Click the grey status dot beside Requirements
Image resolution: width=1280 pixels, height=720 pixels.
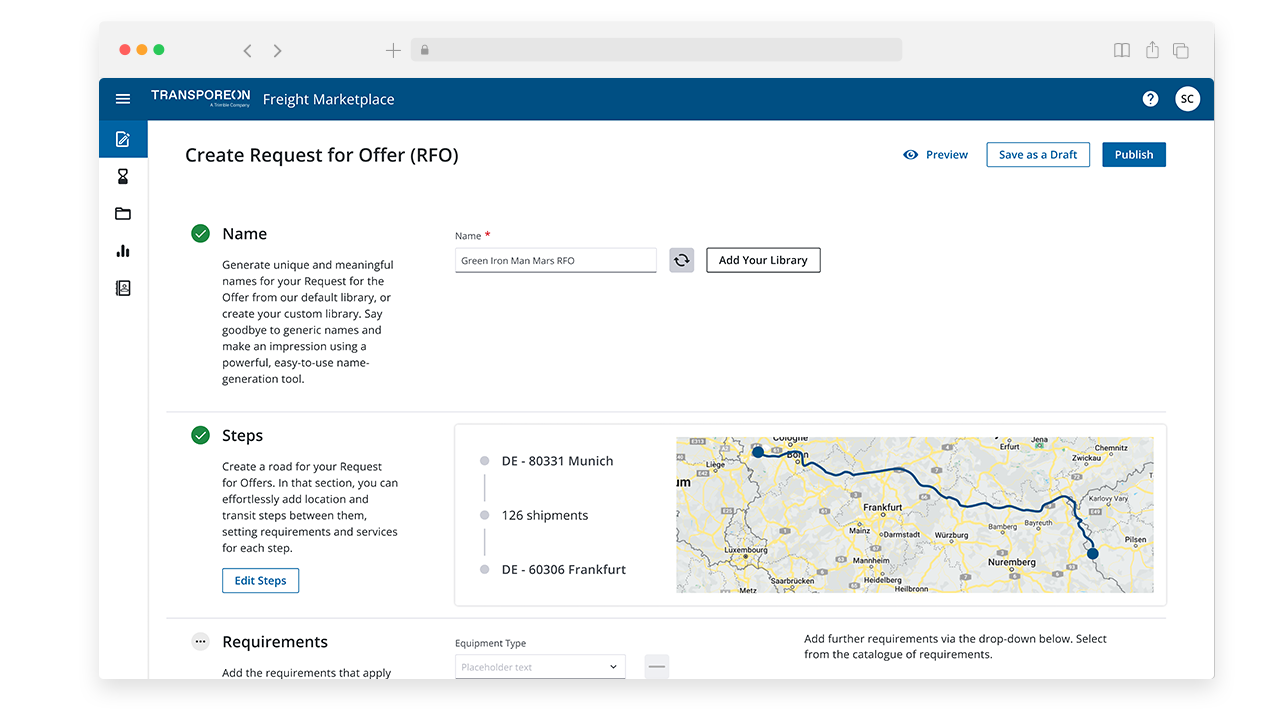pyautogui.click(x=200, y=642)
